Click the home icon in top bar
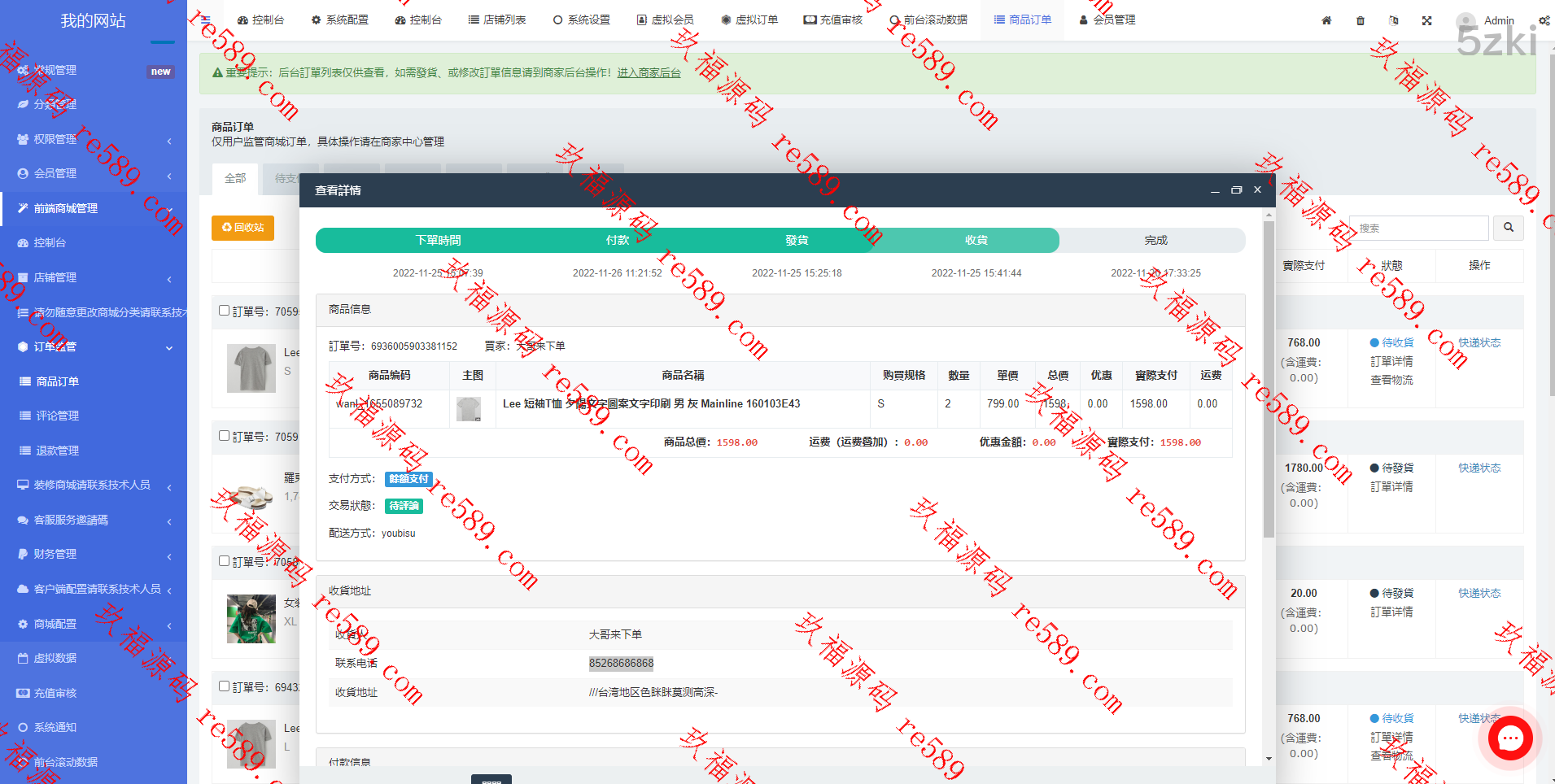This screenshot has width=1555, height=784. tap(1326, 20)
